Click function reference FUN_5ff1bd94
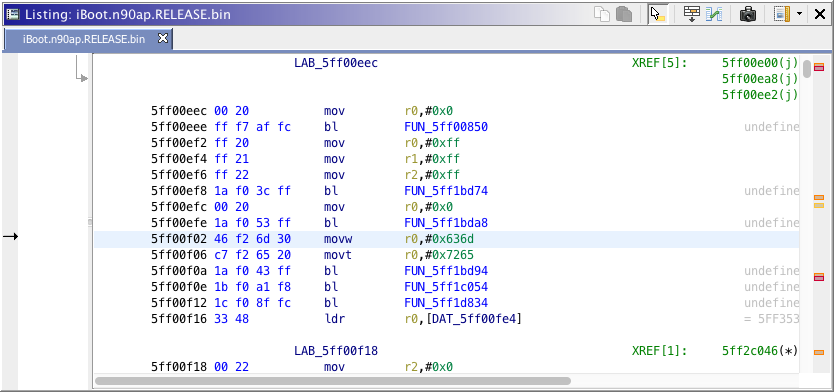Screen dimensions: 834x392 [446, 271]
